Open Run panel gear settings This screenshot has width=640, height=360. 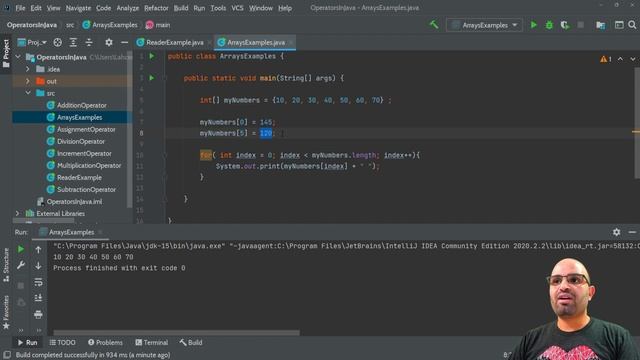pyautogui.click(x=616, y=232)
